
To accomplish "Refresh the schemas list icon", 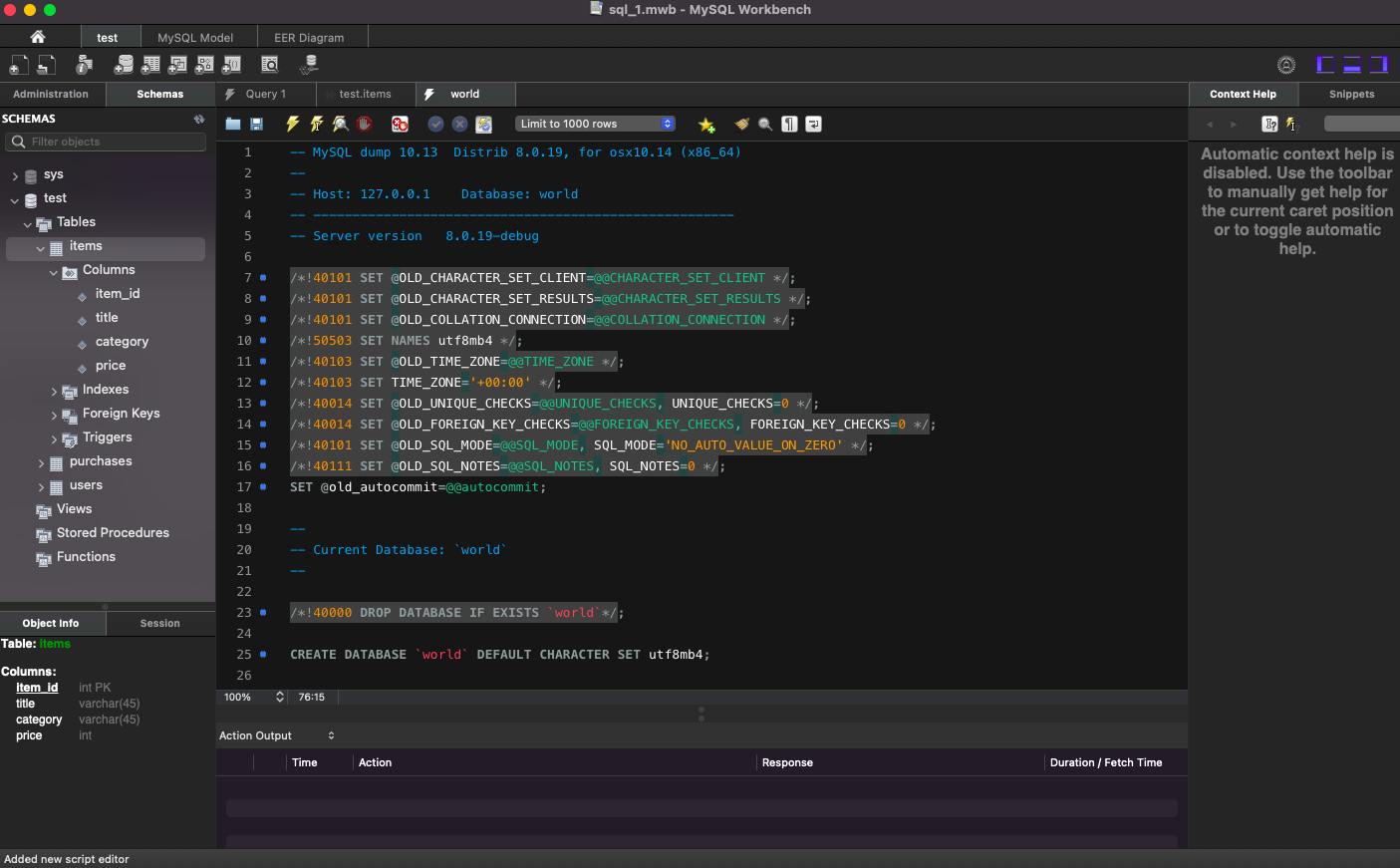I will 199,119.
